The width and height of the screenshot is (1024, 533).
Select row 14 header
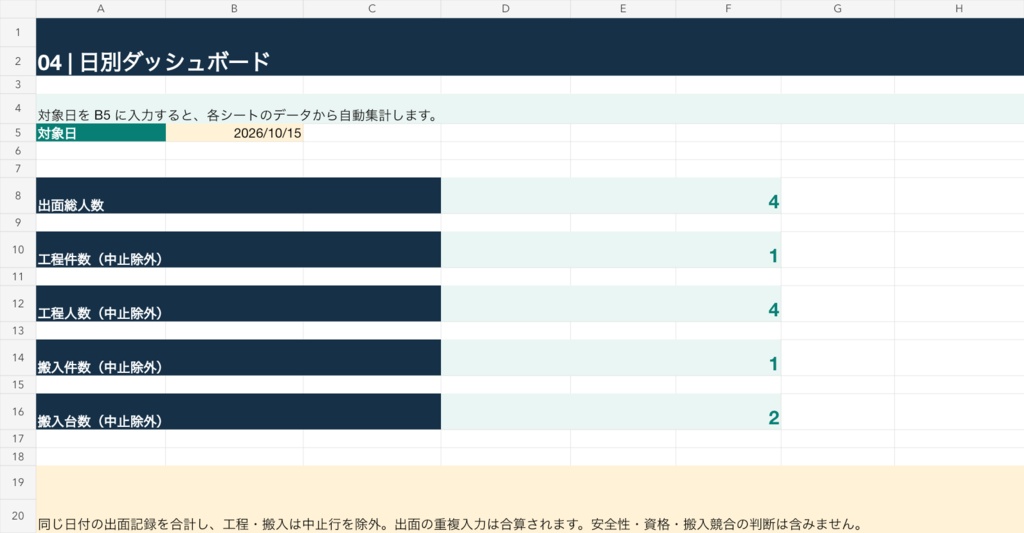(18, 357)
